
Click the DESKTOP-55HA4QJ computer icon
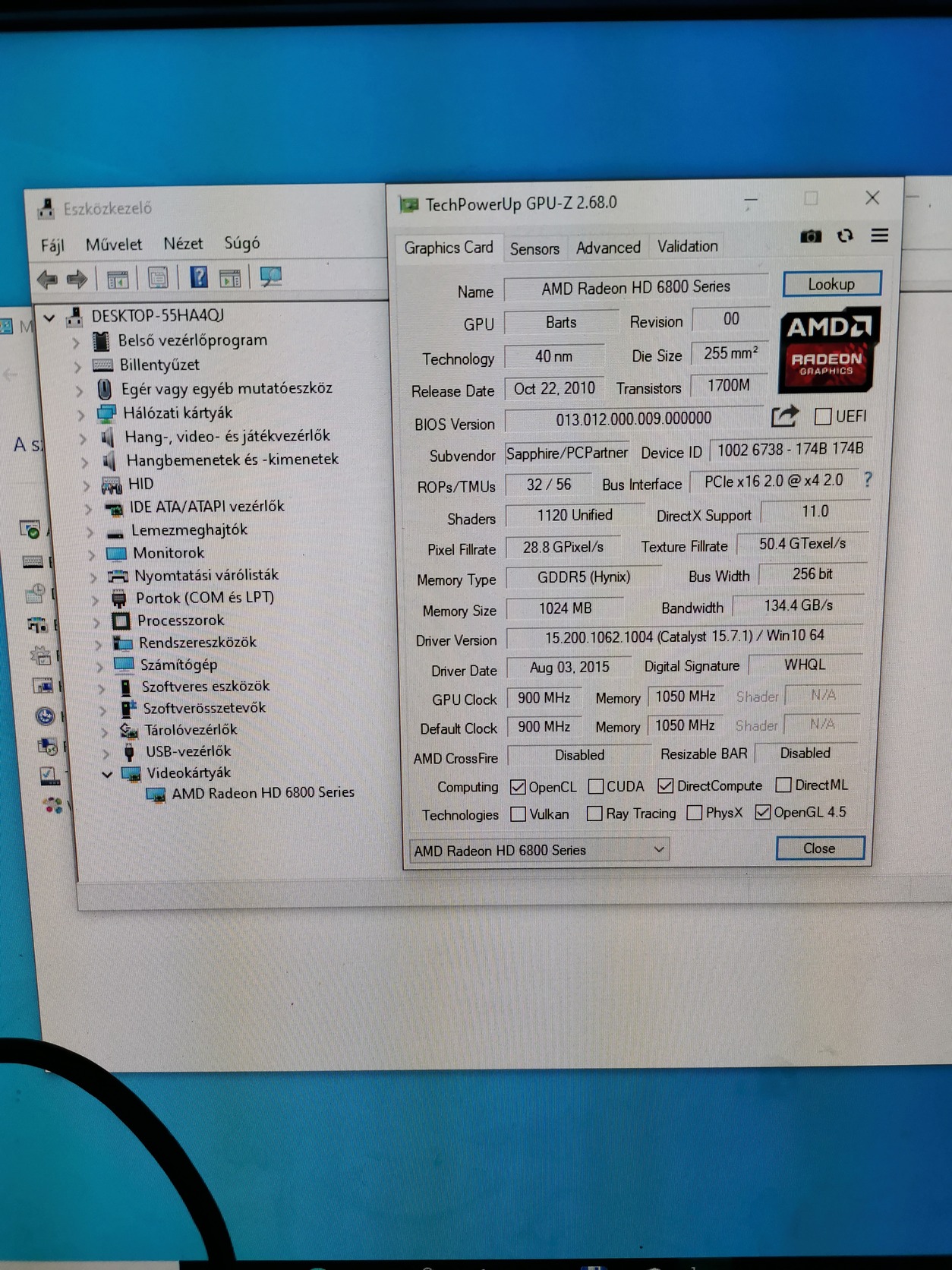(x=74, y=317)
